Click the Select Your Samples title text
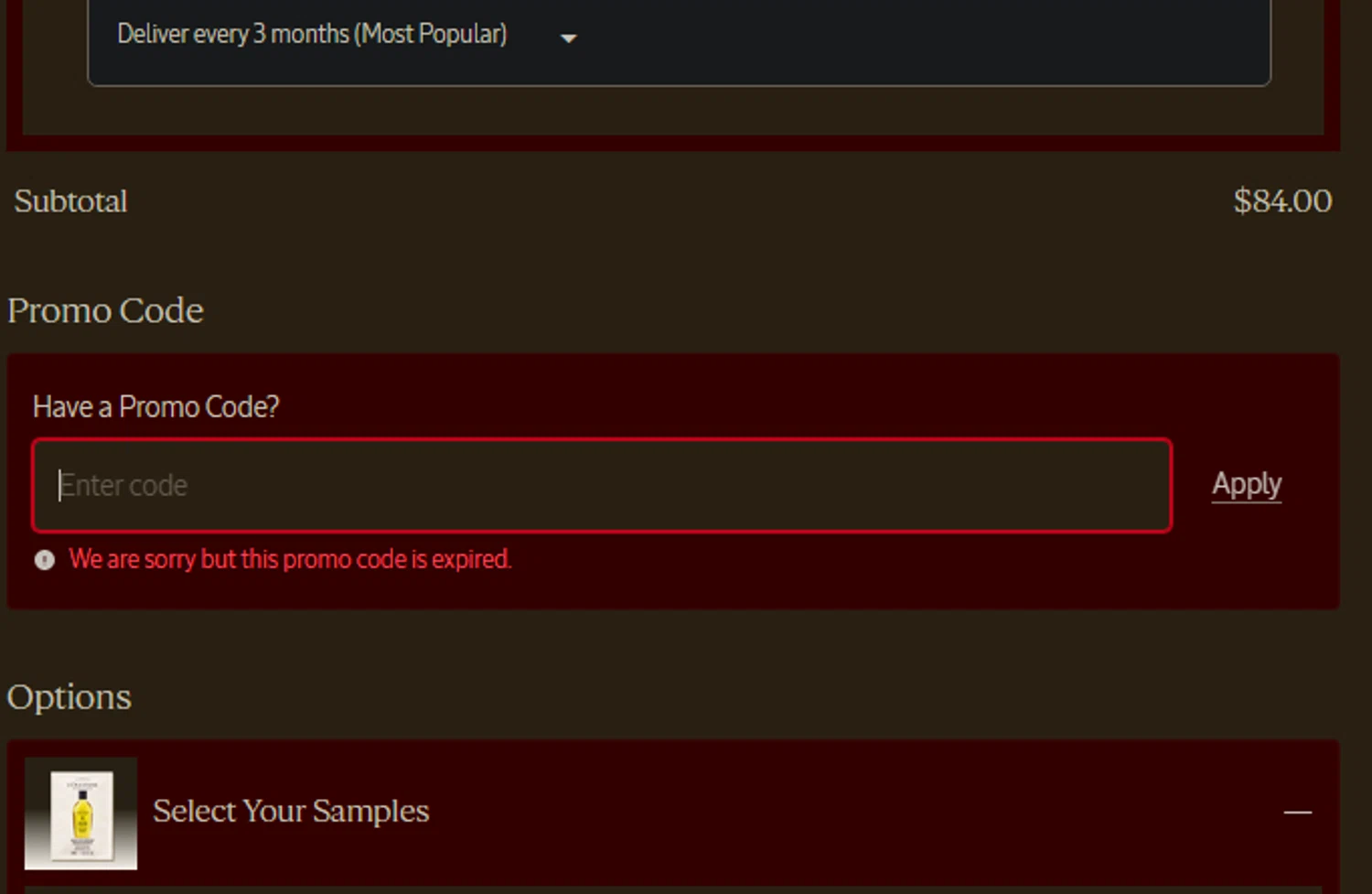1372x894 pixels. (291, 811)
